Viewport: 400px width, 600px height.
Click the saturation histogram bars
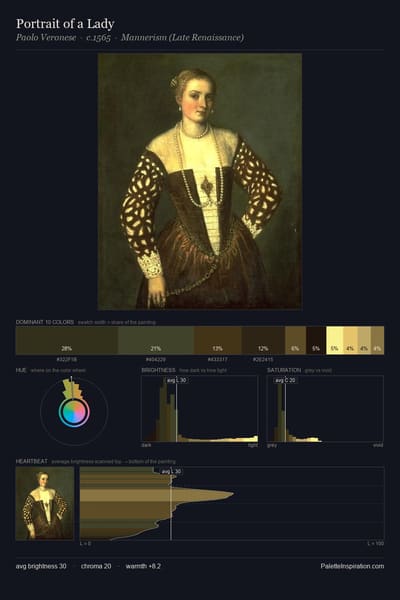pyautogui.click(x=295, y=411)
